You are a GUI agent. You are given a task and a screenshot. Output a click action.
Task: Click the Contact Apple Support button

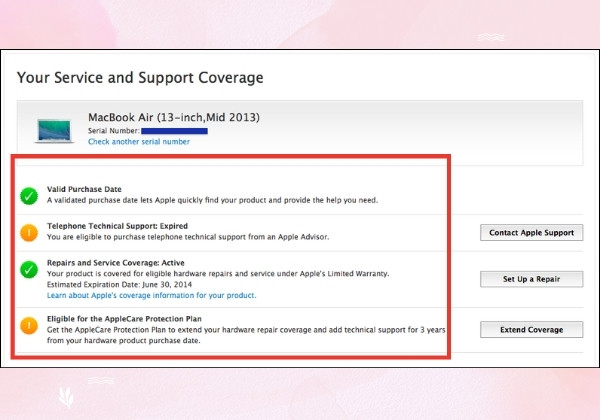532,233
